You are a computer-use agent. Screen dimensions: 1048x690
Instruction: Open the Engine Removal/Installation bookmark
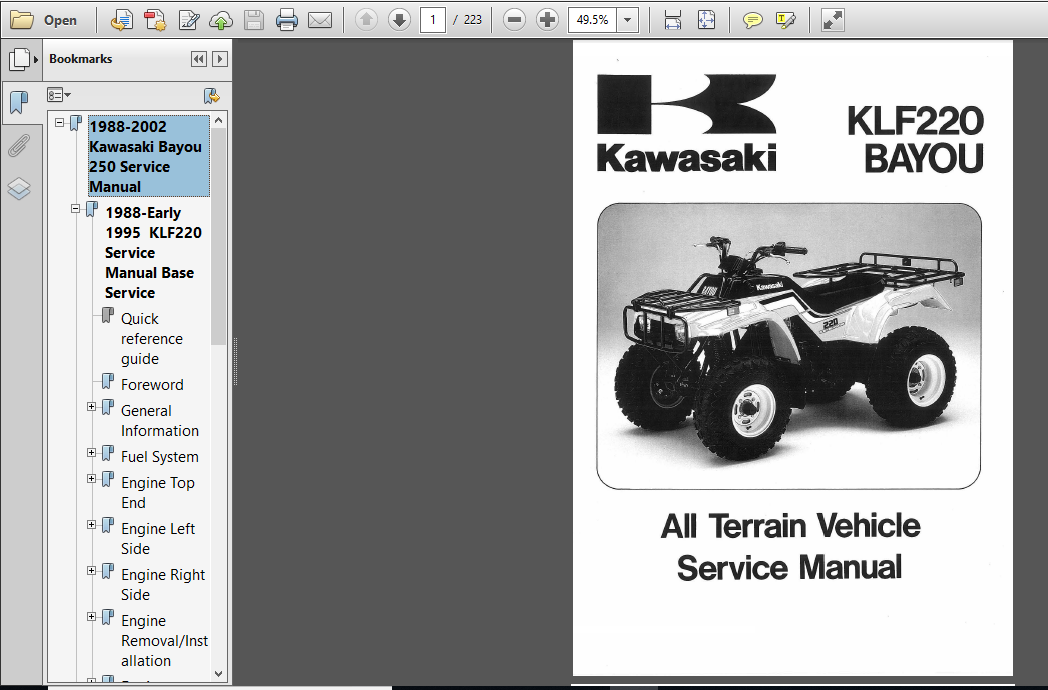[x=164, y=641]
